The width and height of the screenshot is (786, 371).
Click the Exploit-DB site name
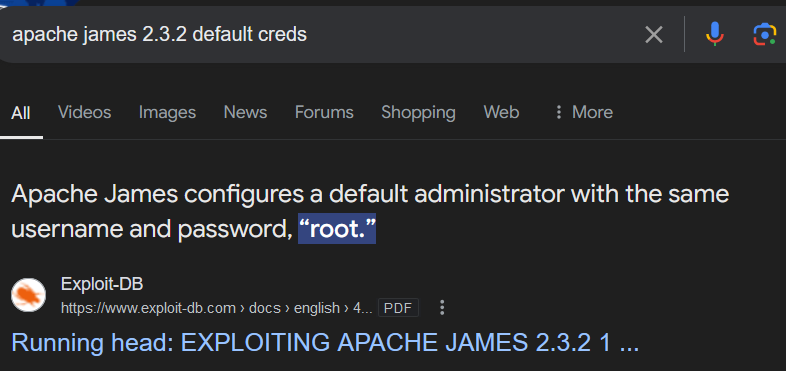[102, 284]
